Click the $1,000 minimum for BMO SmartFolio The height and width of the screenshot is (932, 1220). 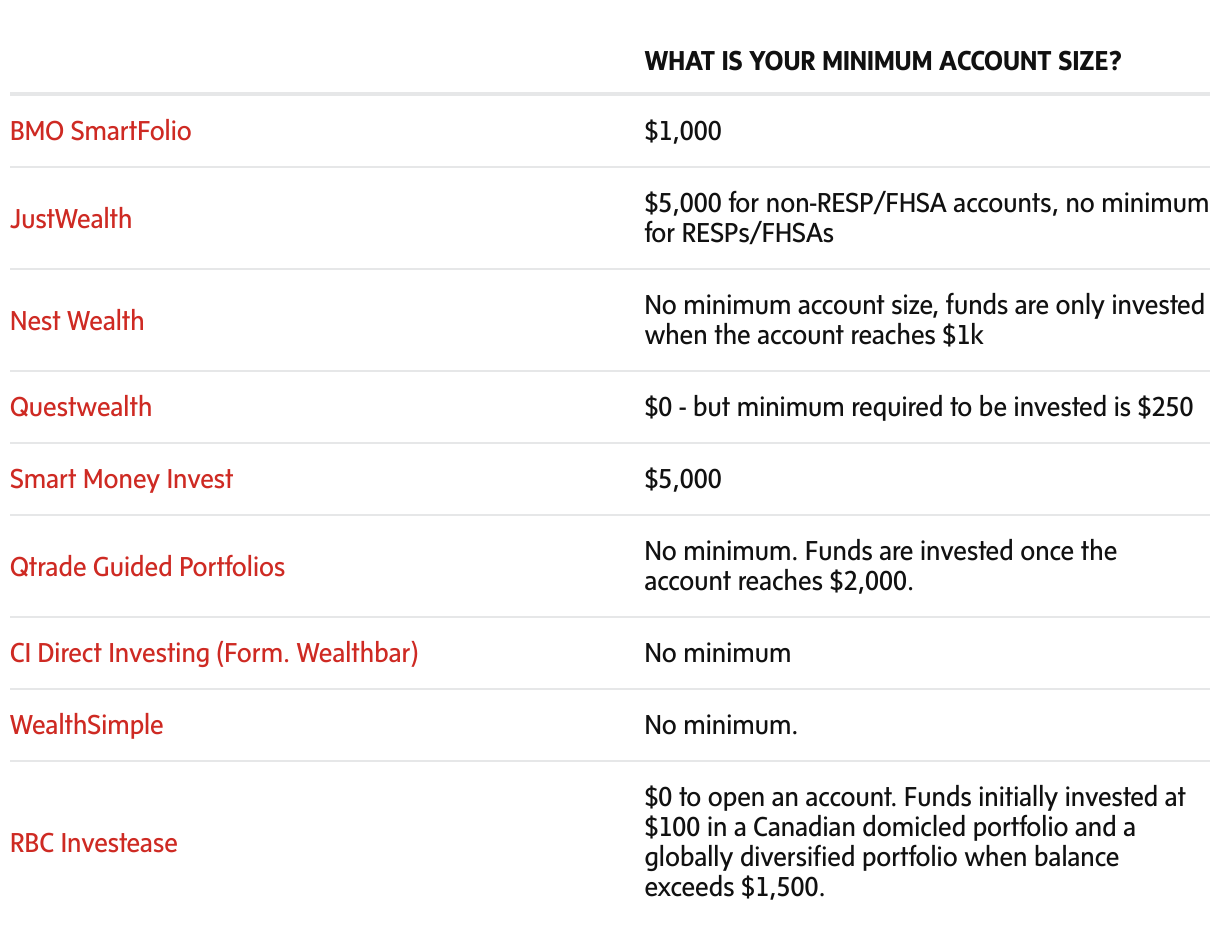click(x=683, y=131)
